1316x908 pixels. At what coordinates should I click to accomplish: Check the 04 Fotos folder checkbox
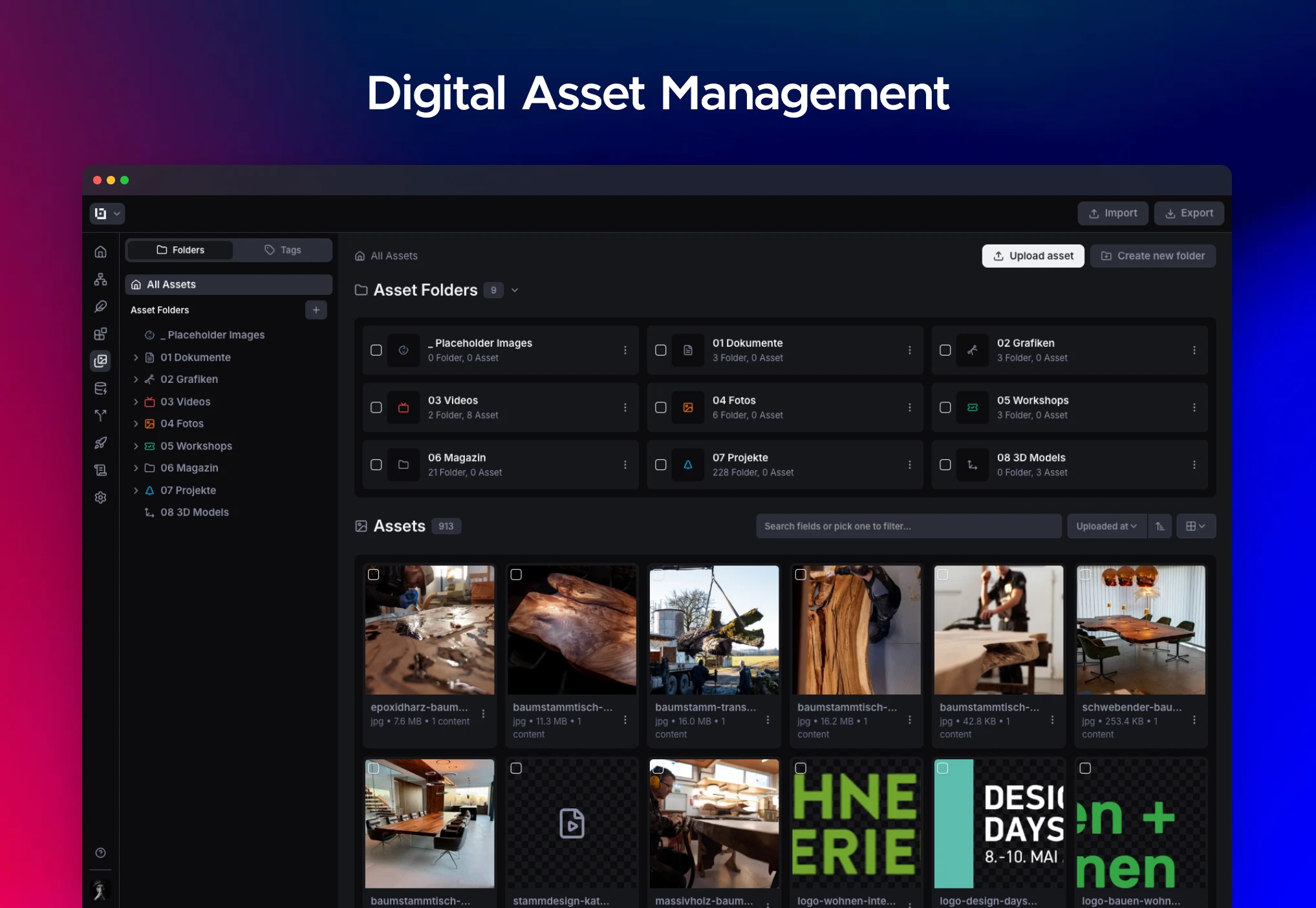(660, 407)
